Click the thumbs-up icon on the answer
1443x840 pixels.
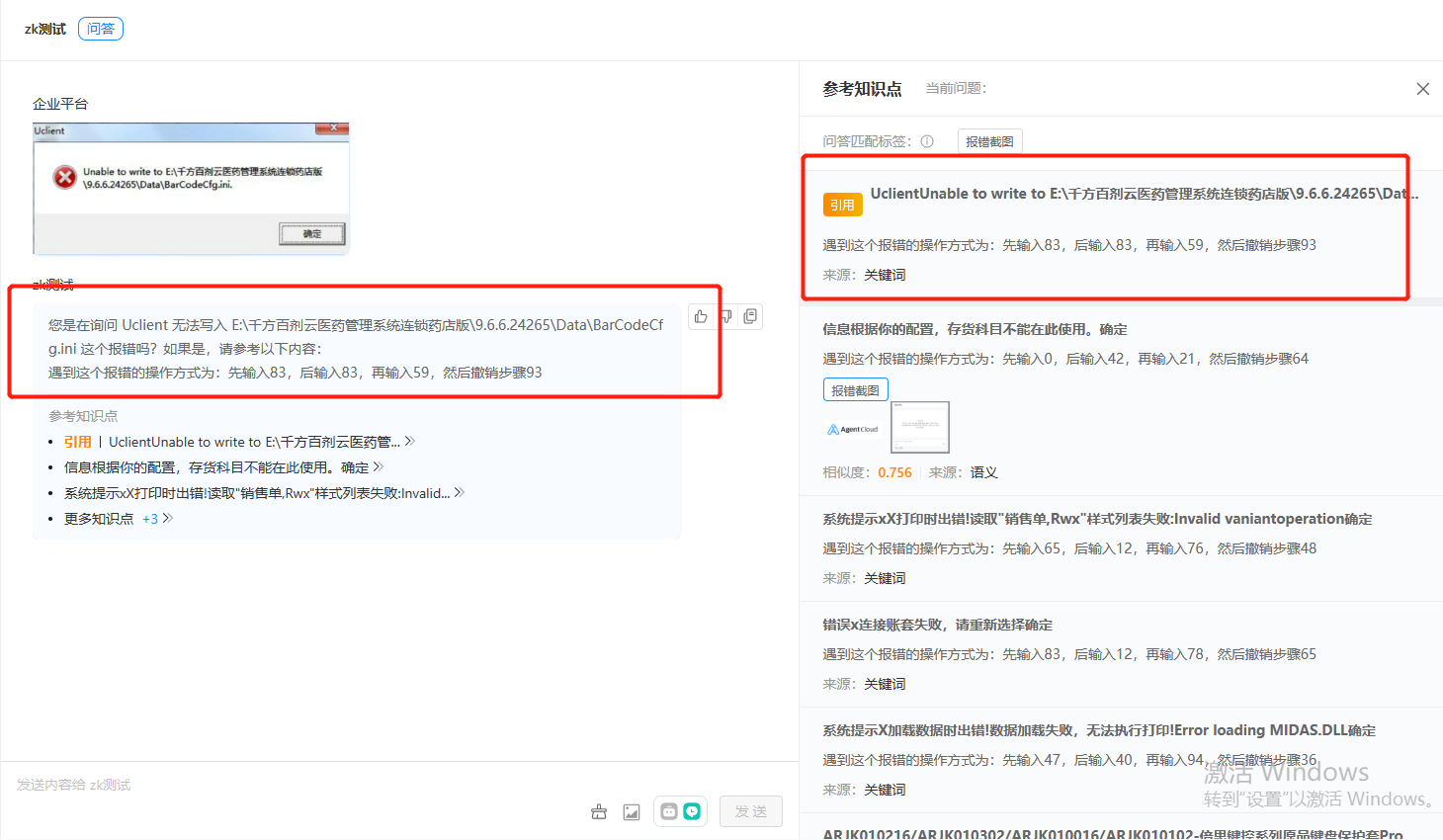tap(701, 316)
